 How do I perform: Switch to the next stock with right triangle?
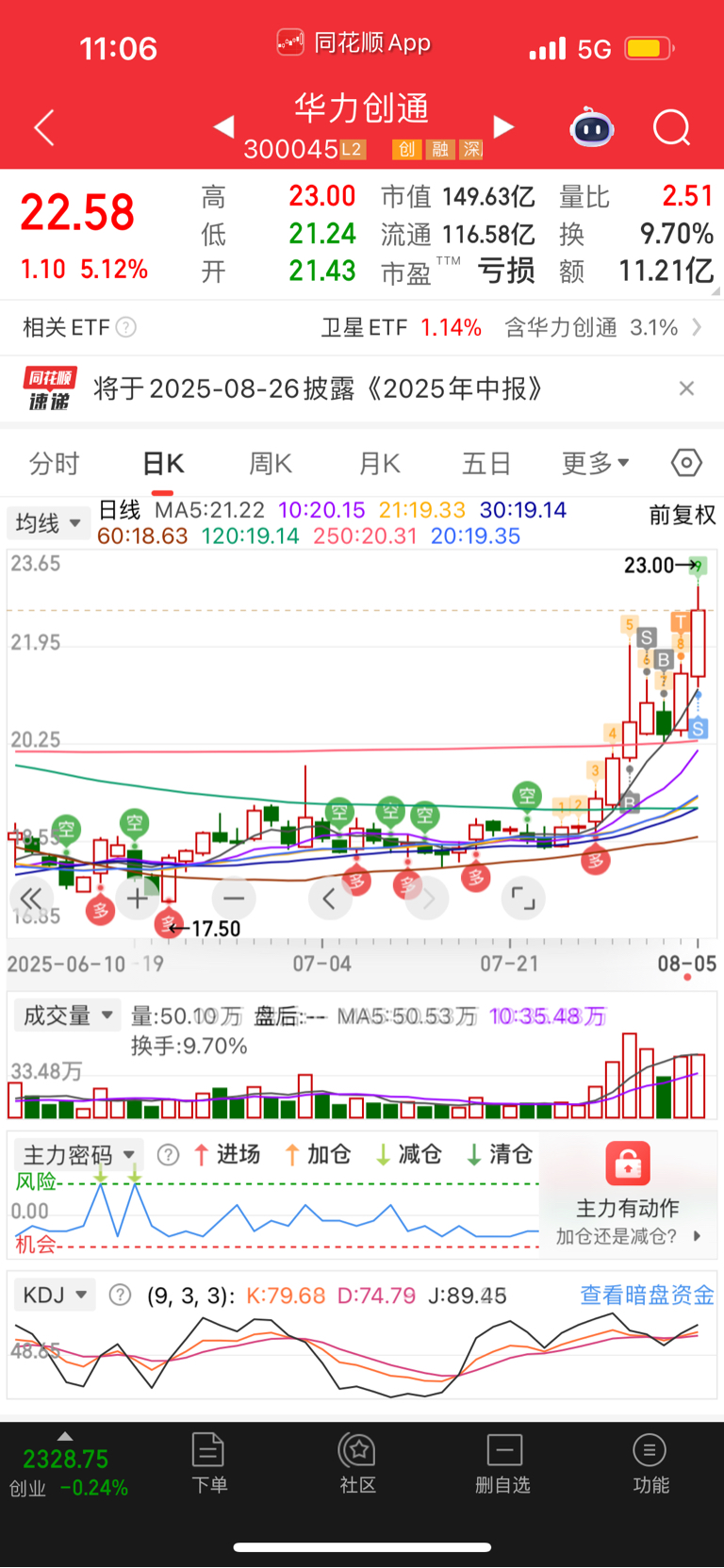504,126
